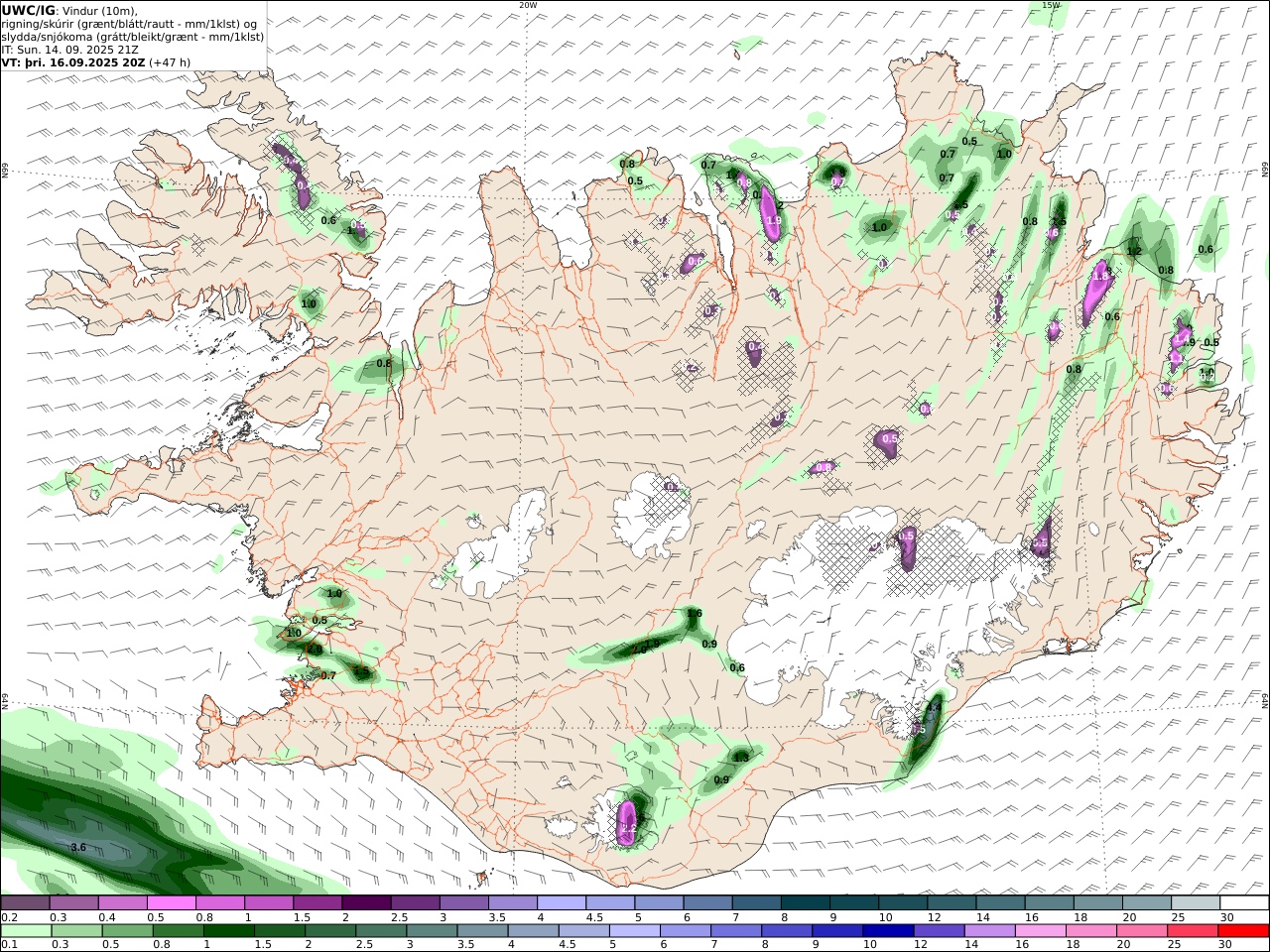Image resolution: width=1270 pixels, height=952 pixels.
Task: Click the 'slydda/snjókoma' legend description line
Action: [133, 37]
